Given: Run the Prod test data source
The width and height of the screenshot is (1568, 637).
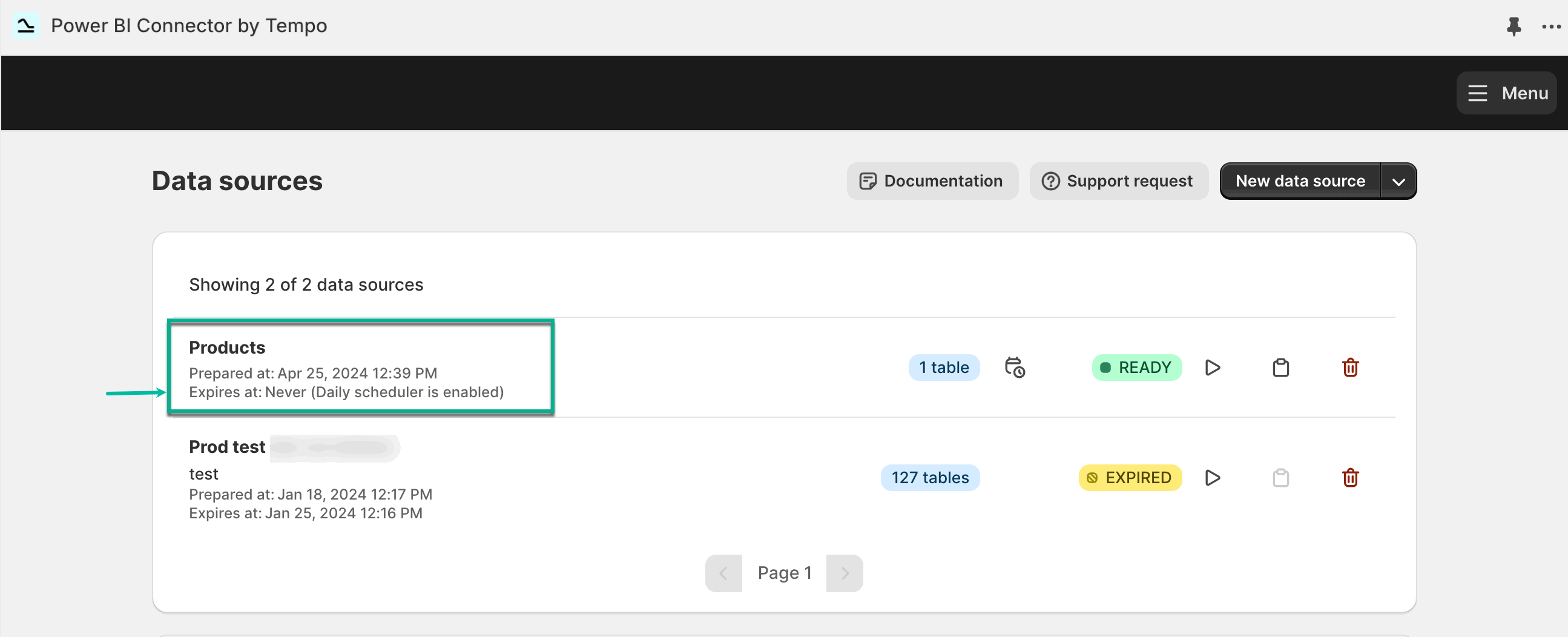Looking at the screenshot, I should 1212,477.
